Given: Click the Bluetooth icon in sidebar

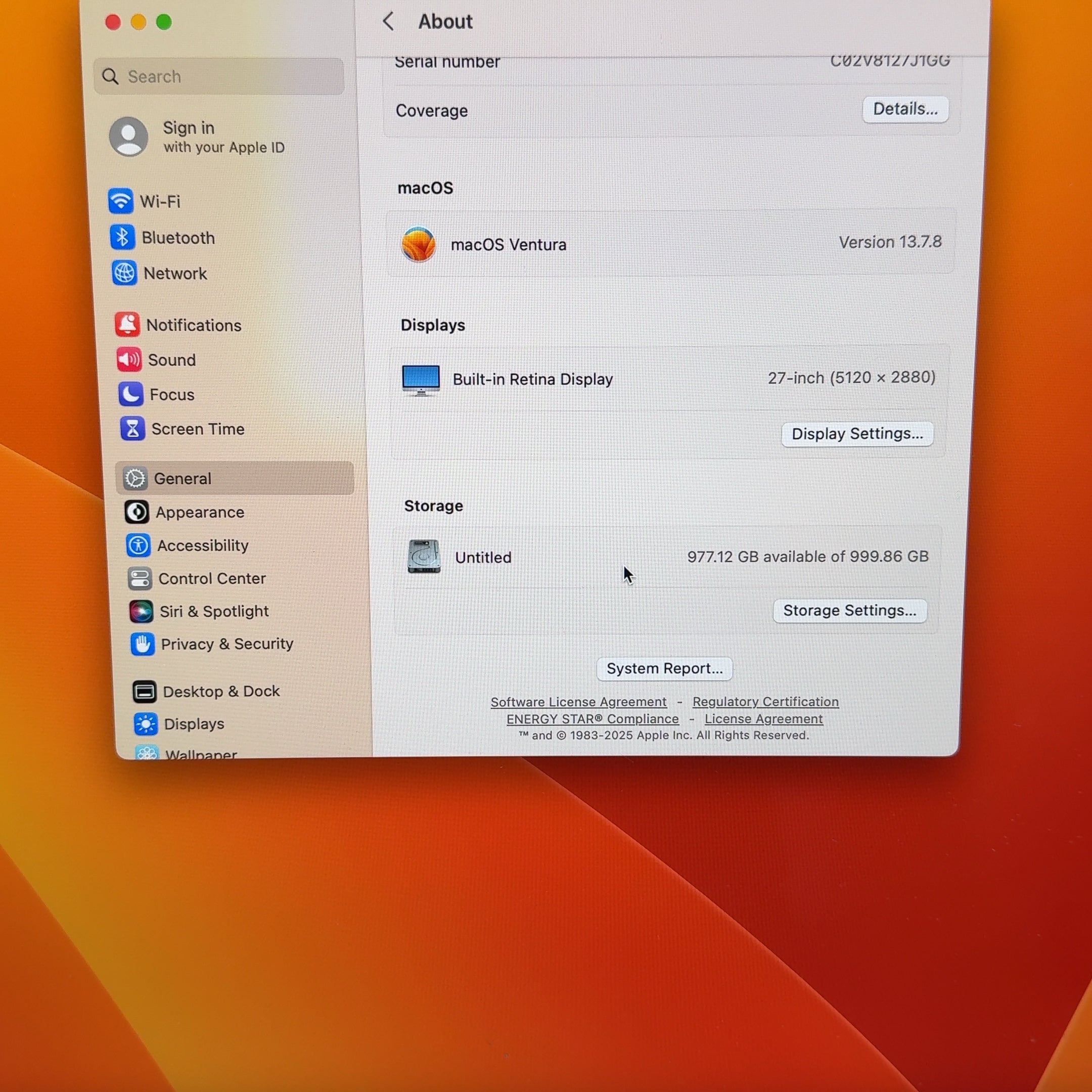Looking at the screenshot, I should coord(122,237).
